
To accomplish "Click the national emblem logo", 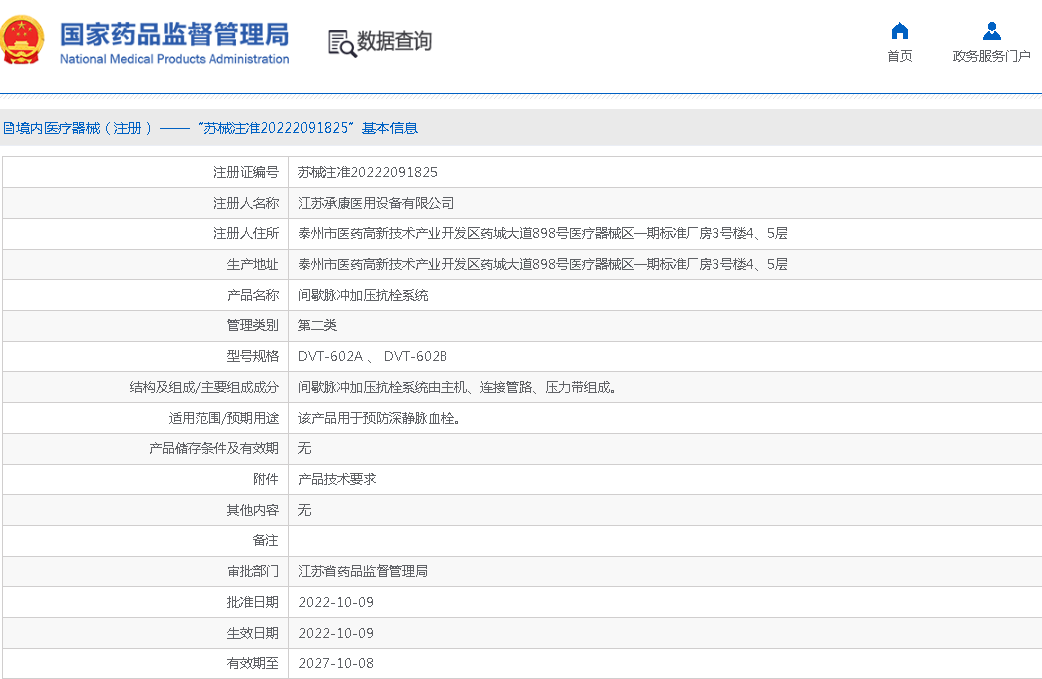I will [22, 42].
